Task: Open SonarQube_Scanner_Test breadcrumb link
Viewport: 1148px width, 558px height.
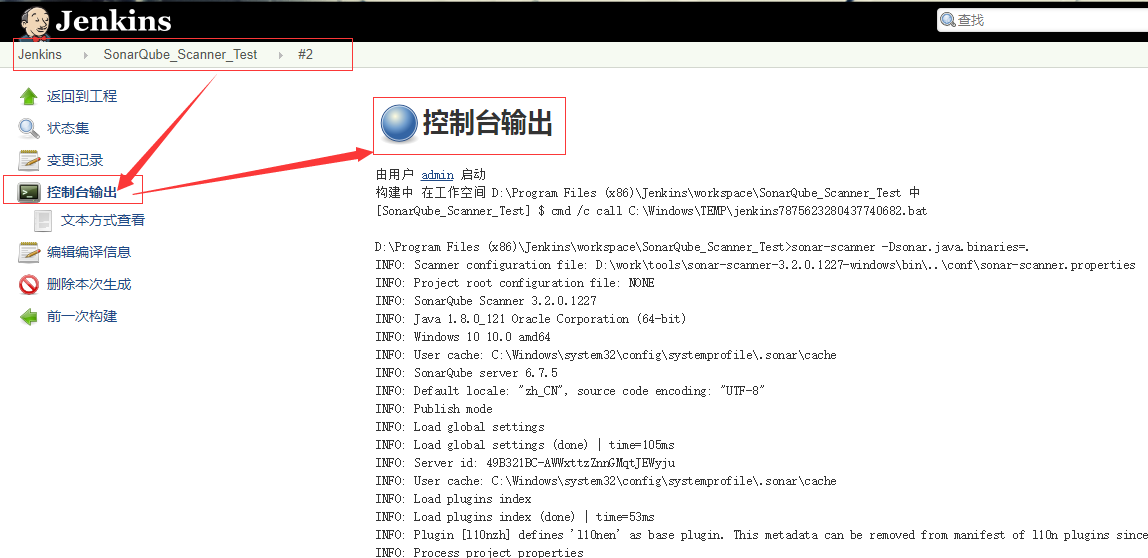Action: point(180,54)
